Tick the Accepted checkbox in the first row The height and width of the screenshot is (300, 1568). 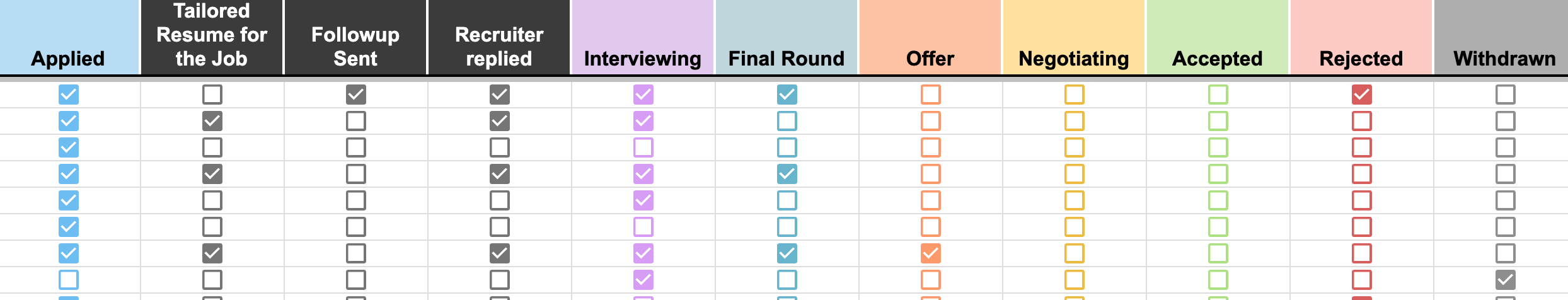1218,95
